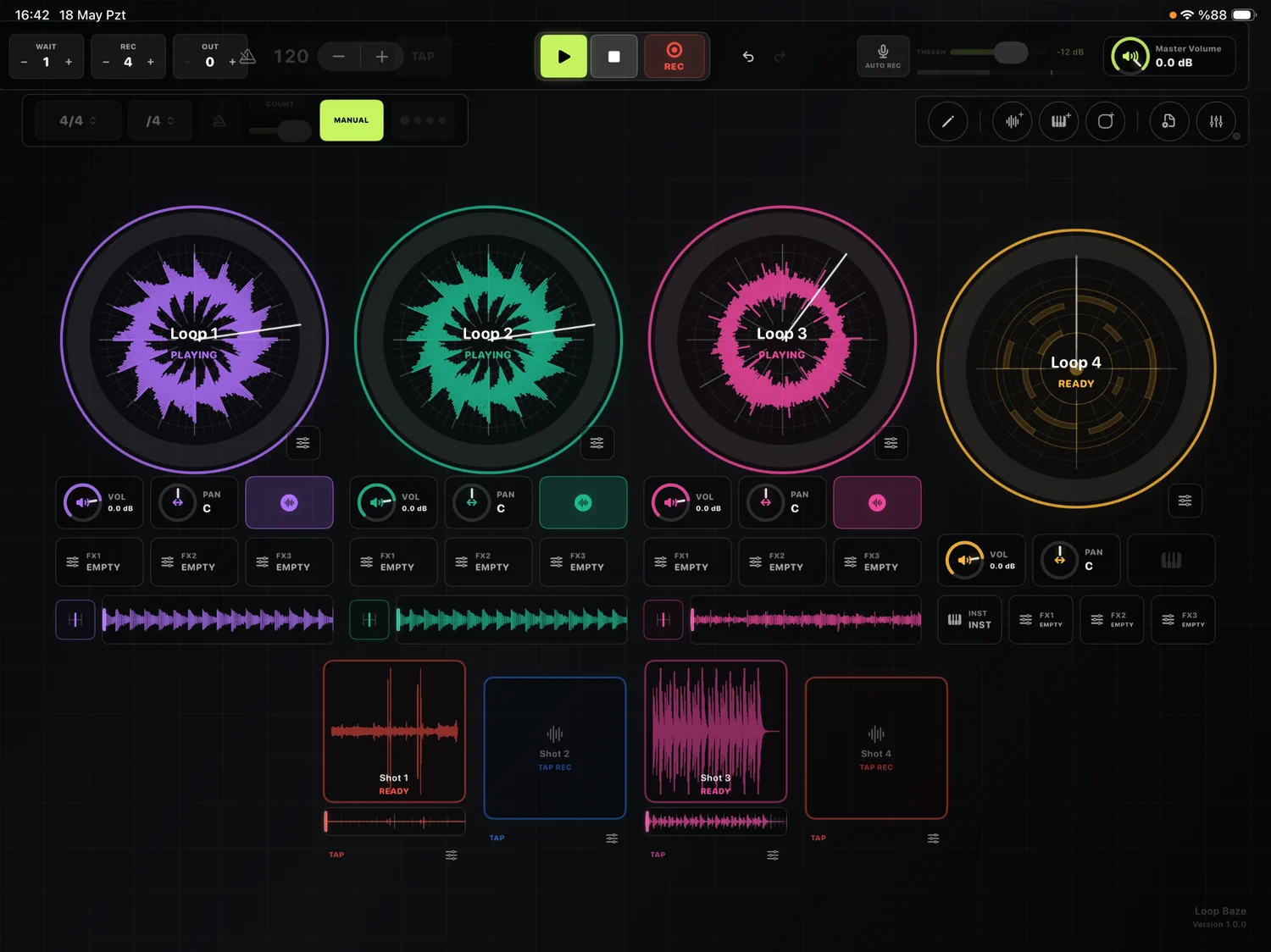Open the 4/4 time signature dropdown
The width and height of the screenshot is (1271, 952).
click(x=78, y=121)
